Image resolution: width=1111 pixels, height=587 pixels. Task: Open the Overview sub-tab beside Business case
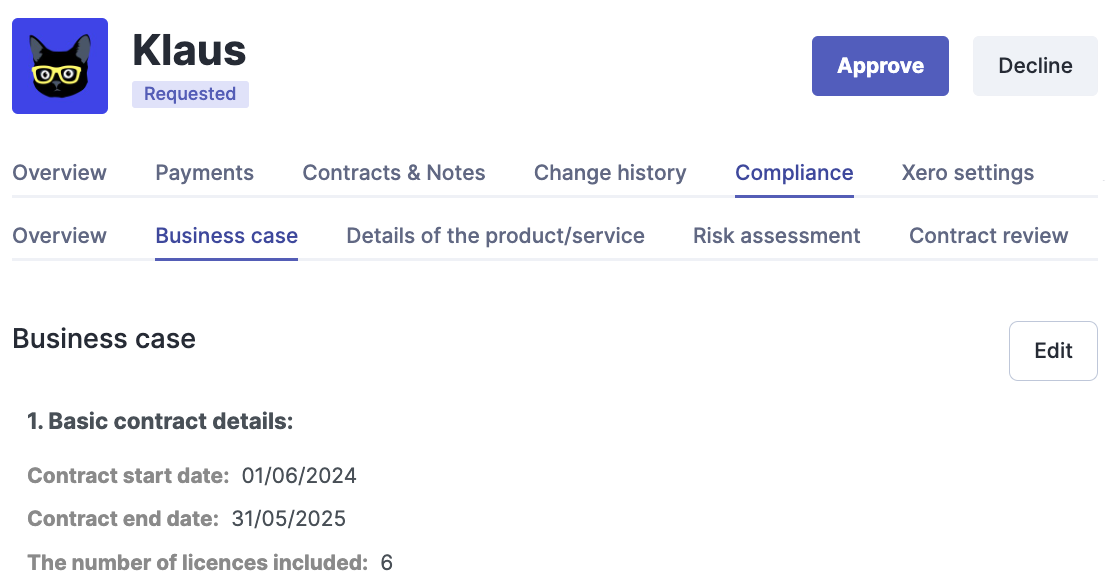pos(60,236)
